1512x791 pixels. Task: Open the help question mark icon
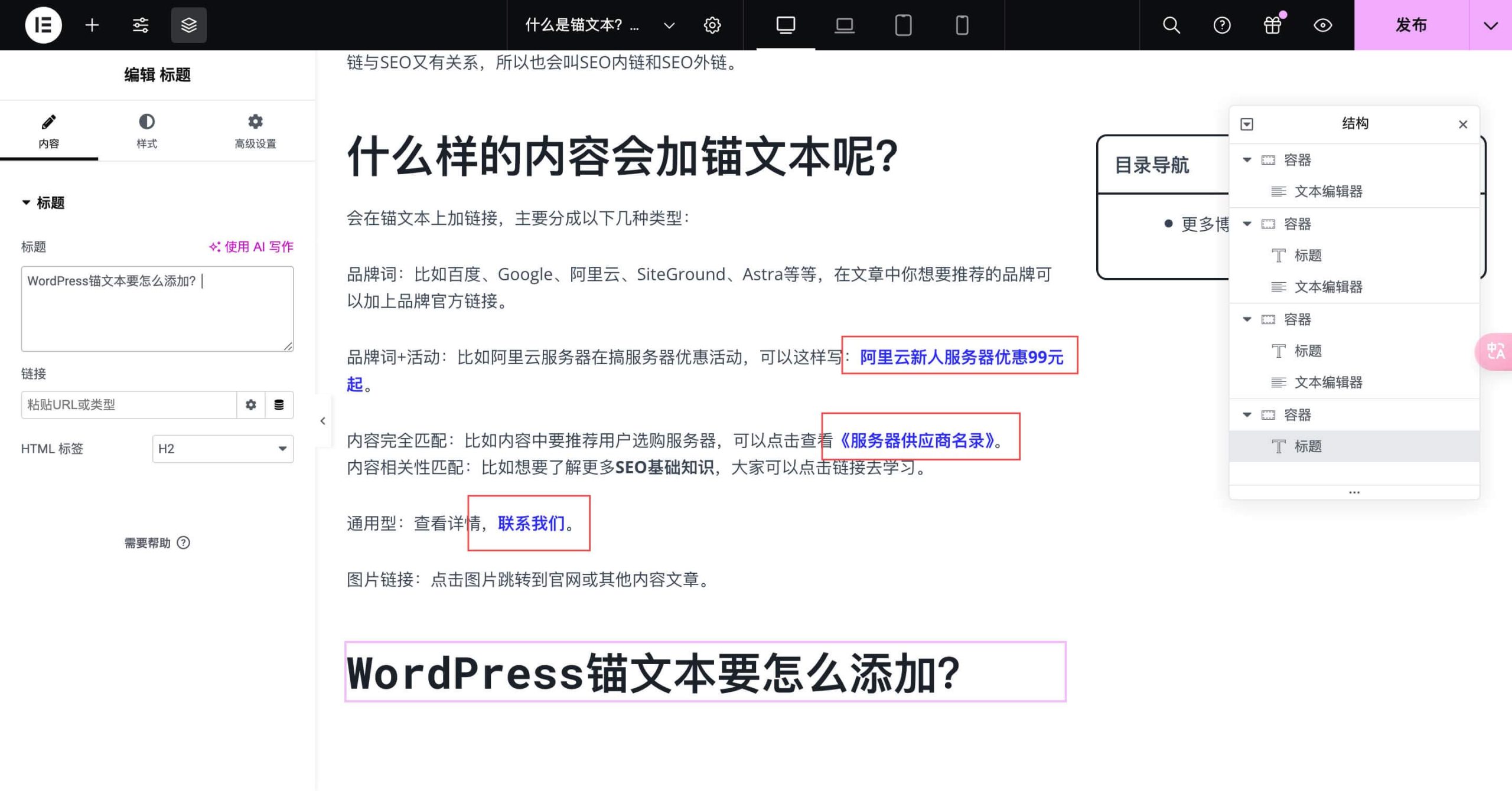pos(1221,25)
